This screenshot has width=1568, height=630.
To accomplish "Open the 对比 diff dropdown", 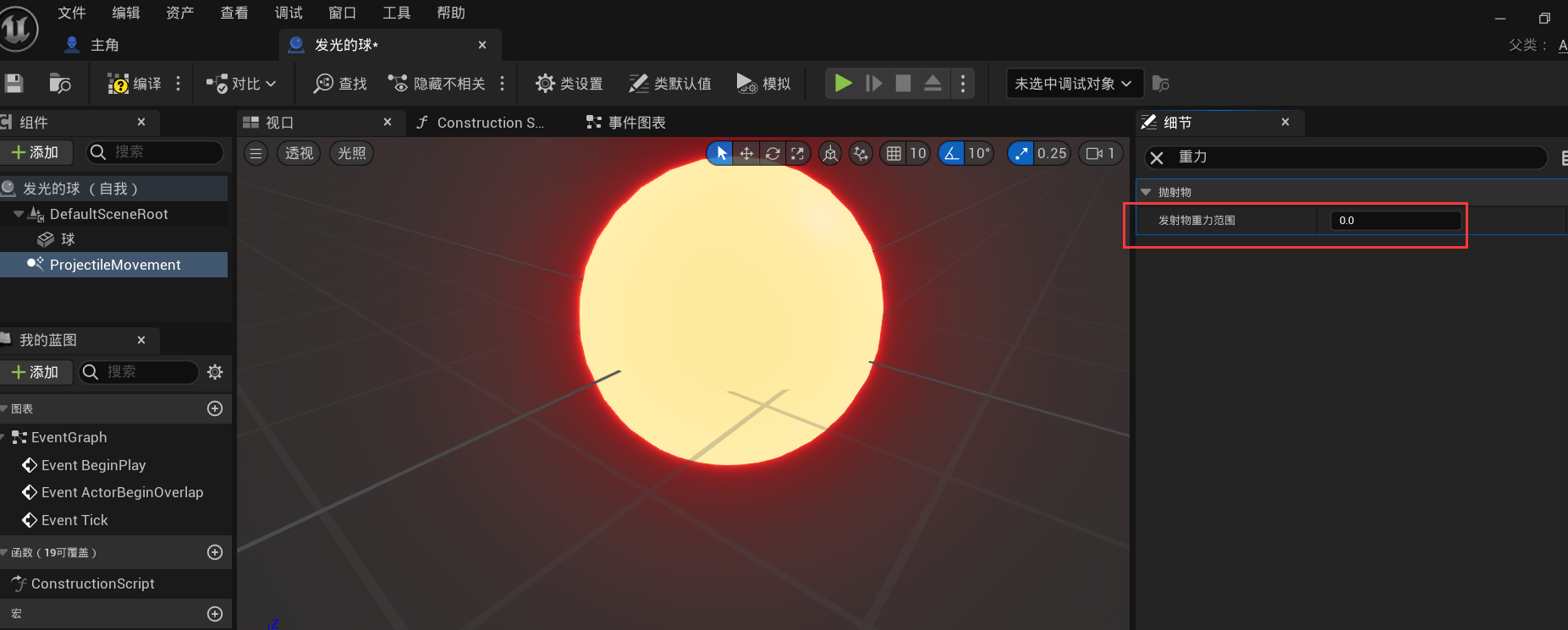I will (x=242, y=84).
